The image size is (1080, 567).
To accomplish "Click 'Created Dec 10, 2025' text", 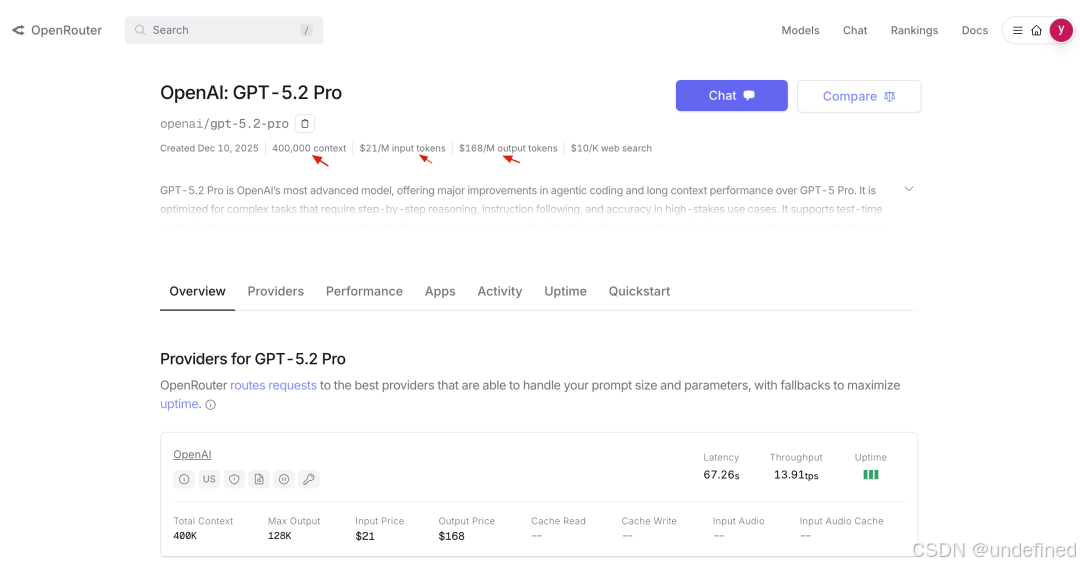I will point(209,148).
